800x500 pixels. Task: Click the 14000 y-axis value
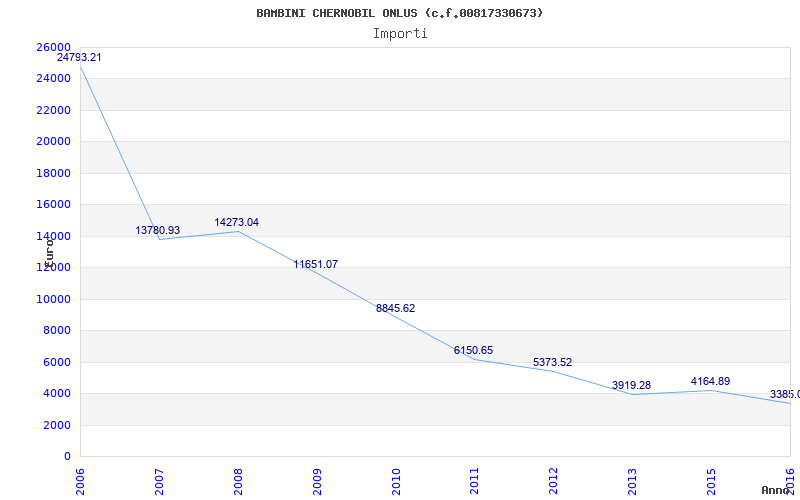pyautogui.click(x=53, y=236)
